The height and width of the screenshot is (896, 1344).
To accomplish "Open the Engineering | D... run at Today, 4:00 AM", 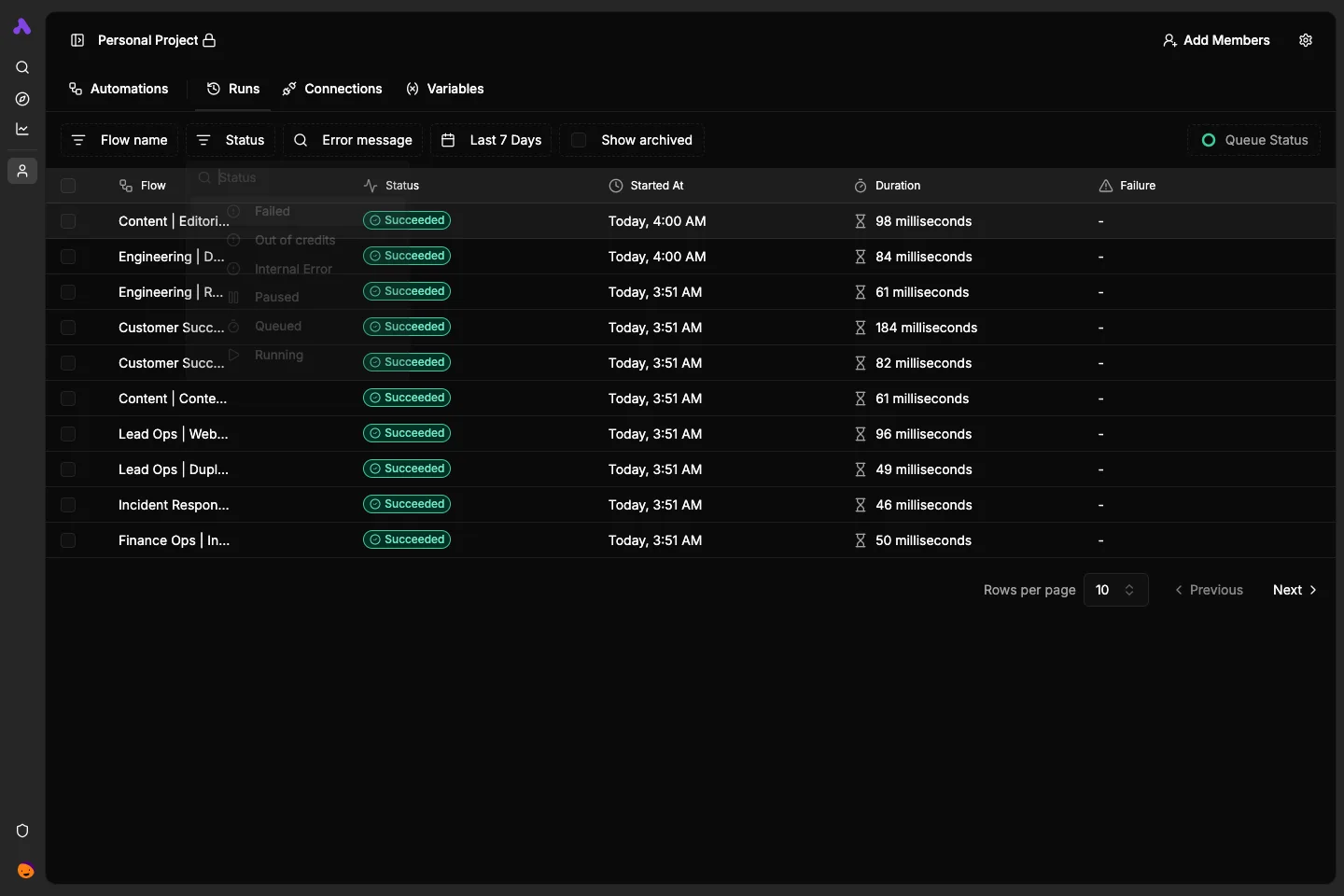I will pyautogui.click(x=691, y=257).
